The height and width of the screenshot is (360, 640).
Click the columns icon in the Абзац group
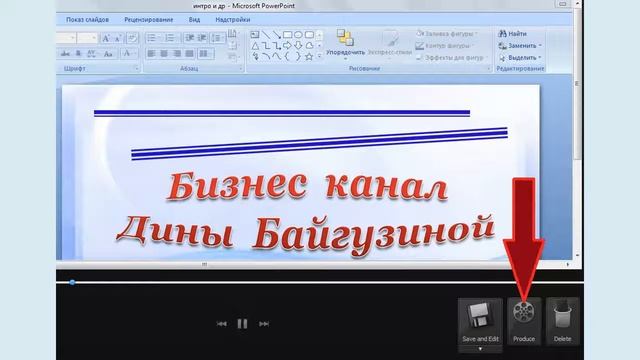[205, 53]
